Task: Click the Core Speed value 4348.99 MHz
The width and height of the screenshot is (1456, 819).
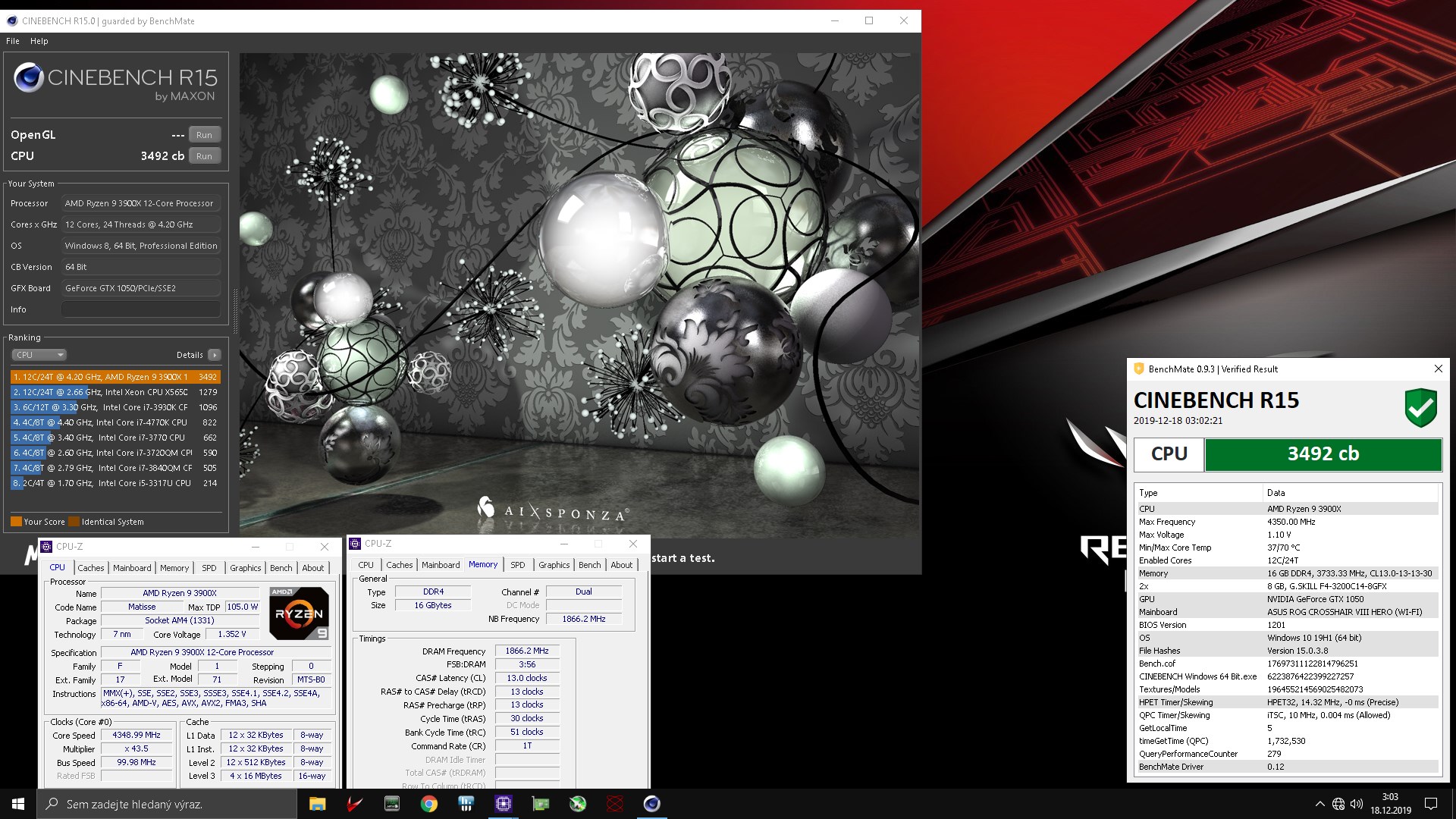Action: click(136, 736)
